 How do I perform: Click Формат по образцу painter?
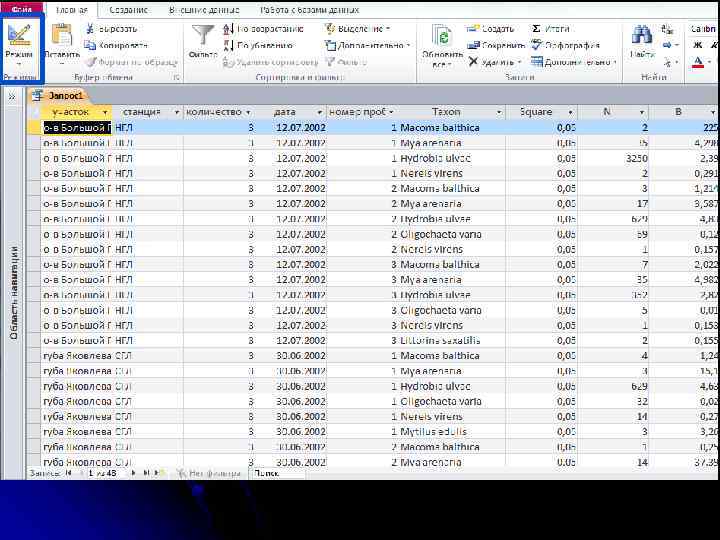pos(132,62)
